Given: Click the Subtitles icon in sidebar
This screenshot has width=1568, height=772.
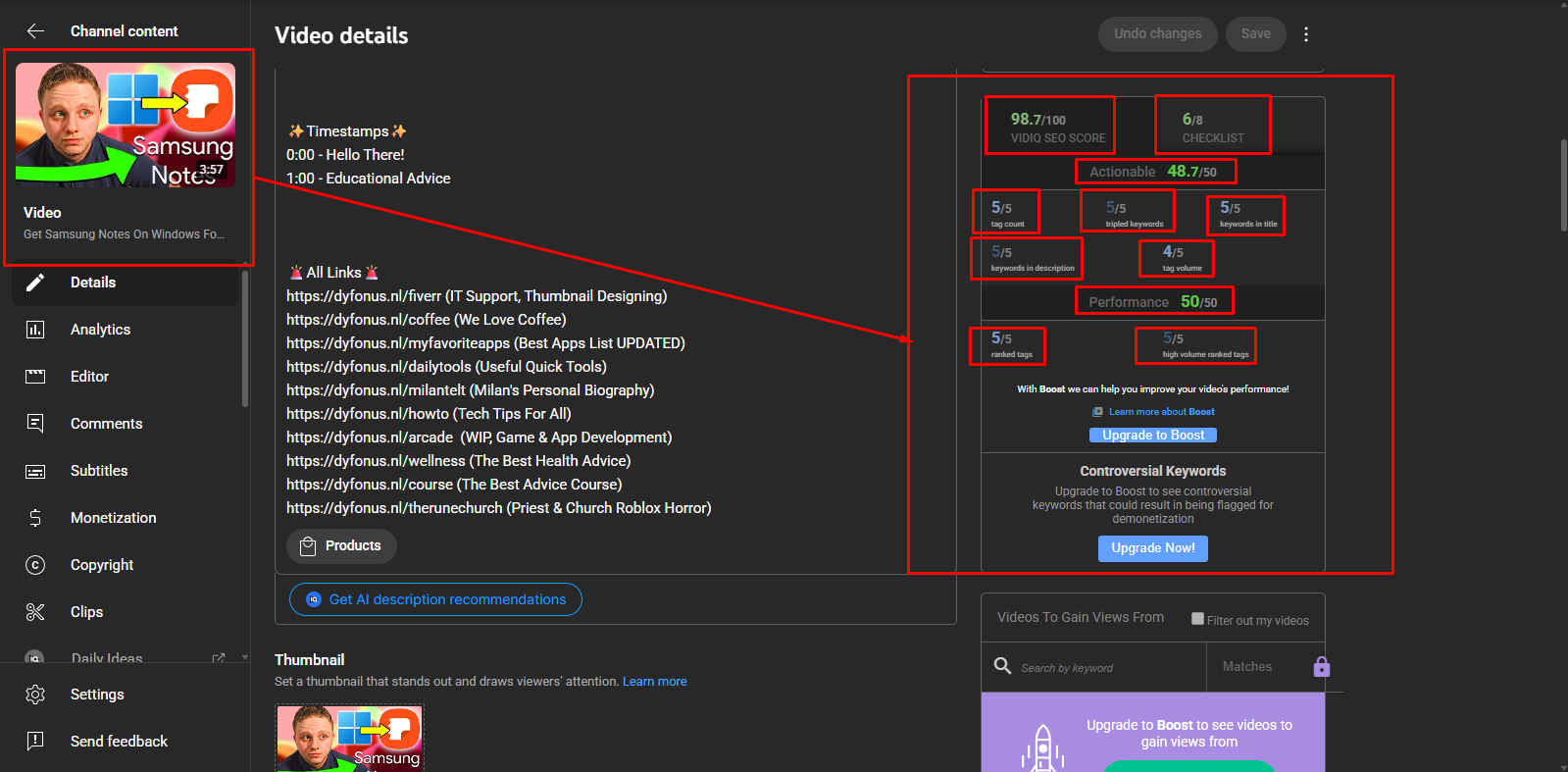Looking at the screenshot, I should tap(35, 471).
